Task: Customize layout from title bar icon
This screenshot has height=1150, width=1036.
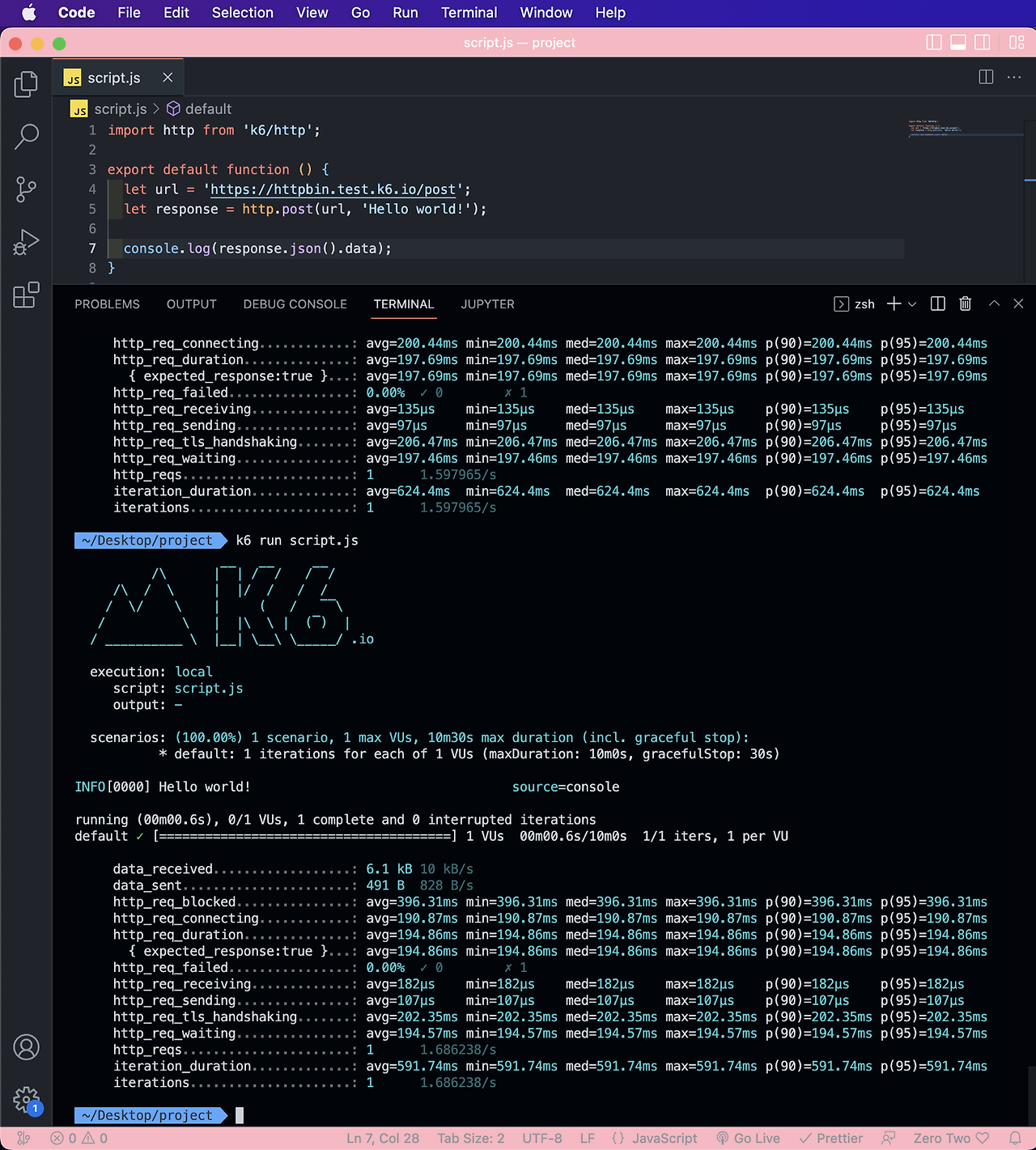Action: pos(1017,43)
